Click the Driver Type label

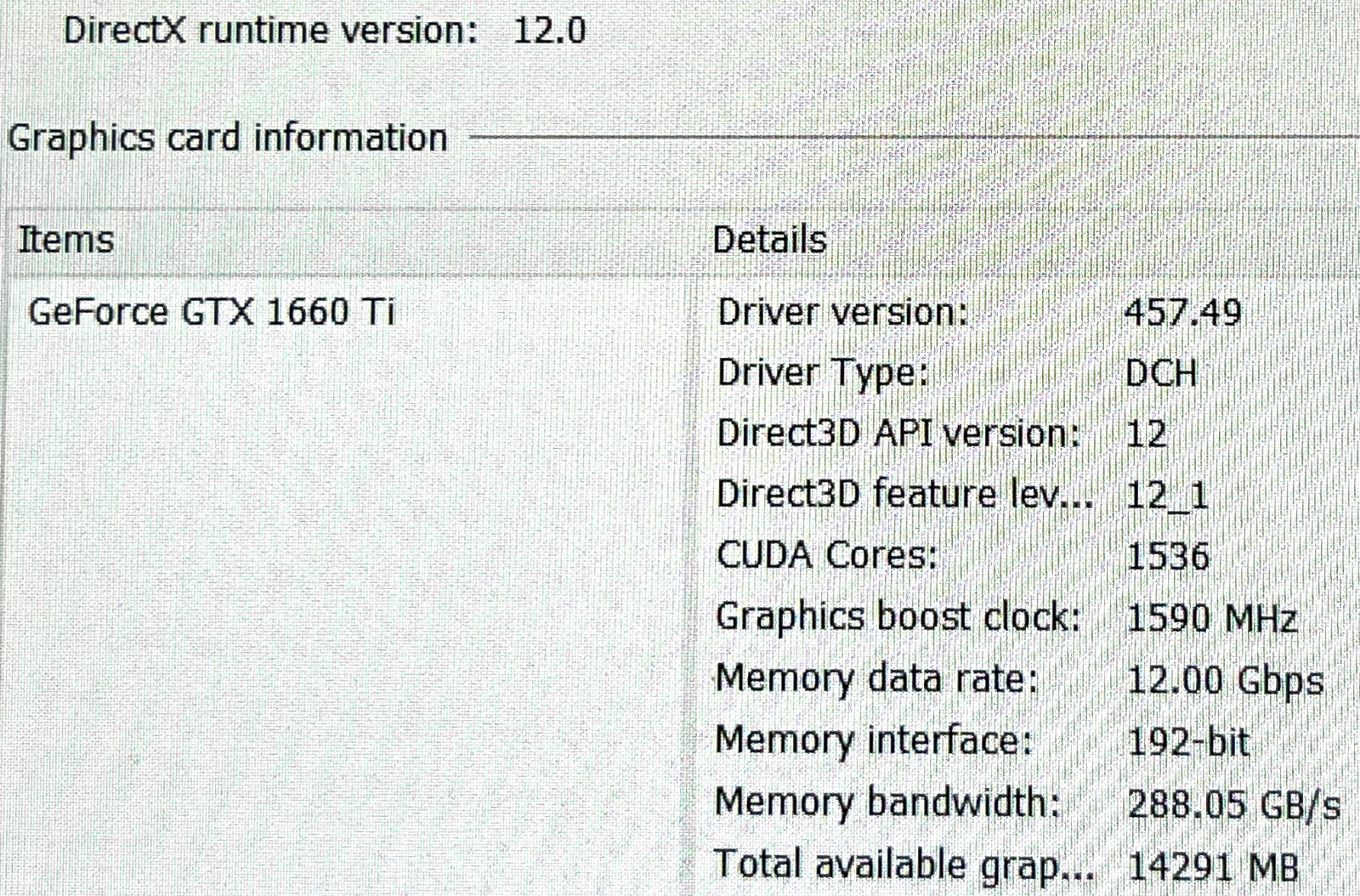[x=822, y=373]
